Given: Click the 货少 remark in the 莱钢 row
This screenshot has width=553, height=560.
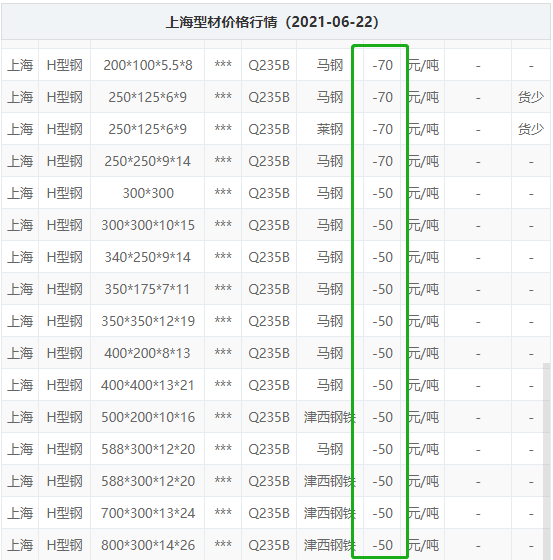Looking at the screenshot, I should (x=531, y=129).
